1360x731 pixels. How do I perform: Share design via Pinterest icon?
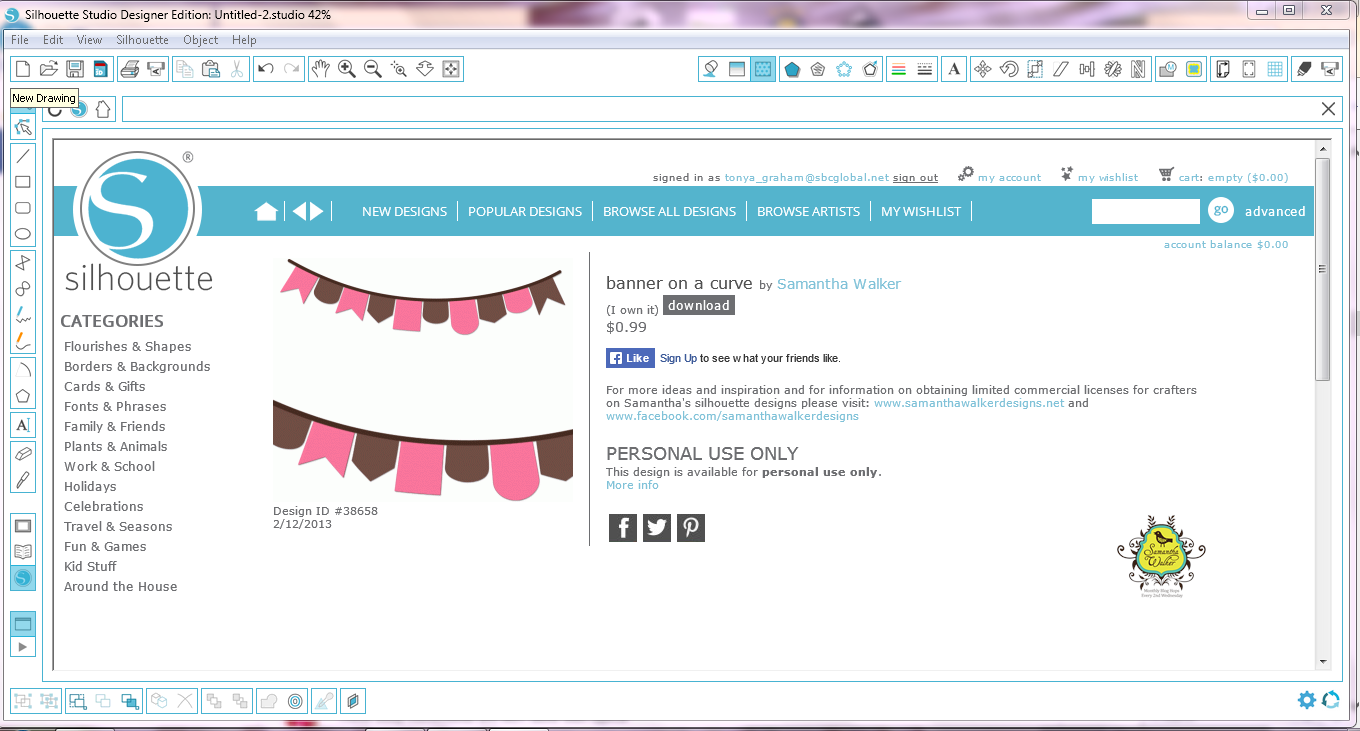691,527
